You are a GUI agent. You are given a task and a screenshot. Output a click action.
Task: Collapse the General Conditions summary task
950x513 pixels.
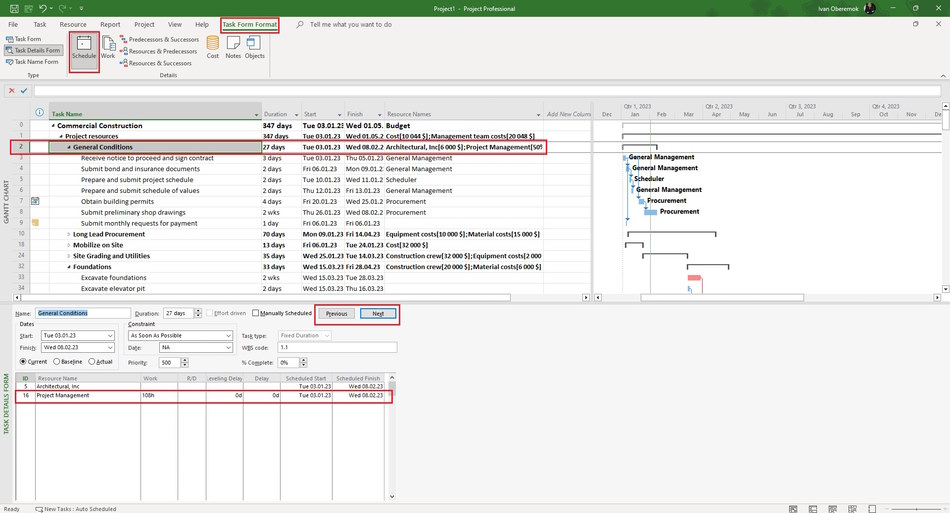coord(69,147)
